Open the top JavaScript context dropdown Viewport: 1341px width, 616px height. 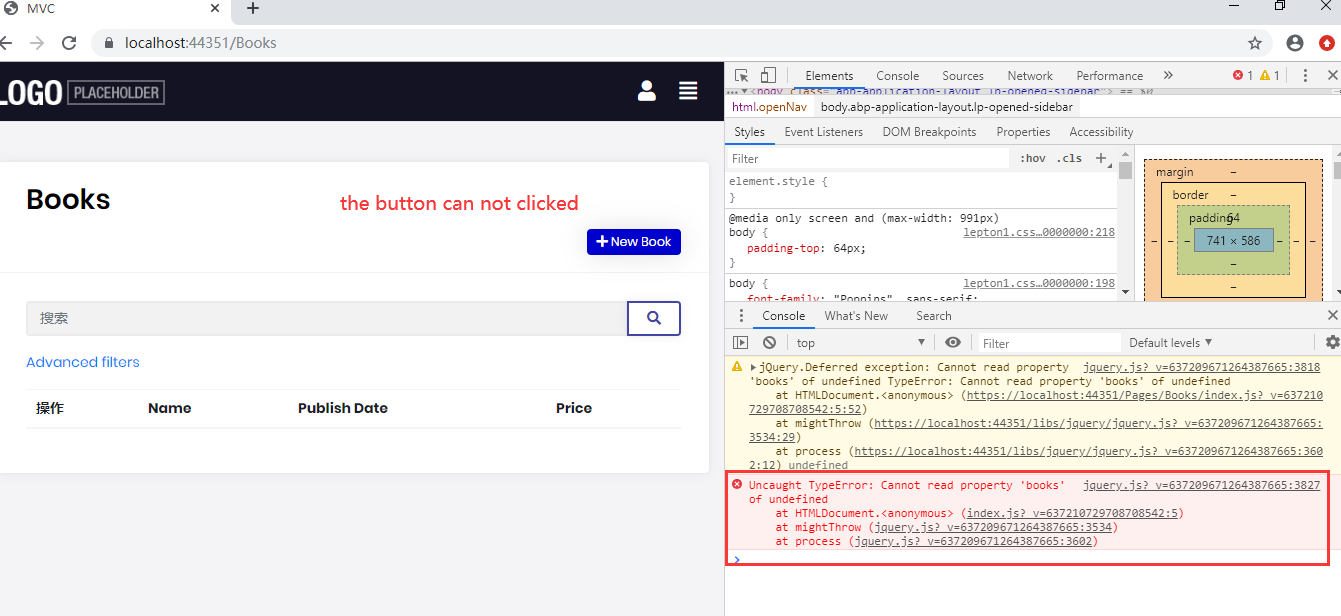tap(860, 343)
